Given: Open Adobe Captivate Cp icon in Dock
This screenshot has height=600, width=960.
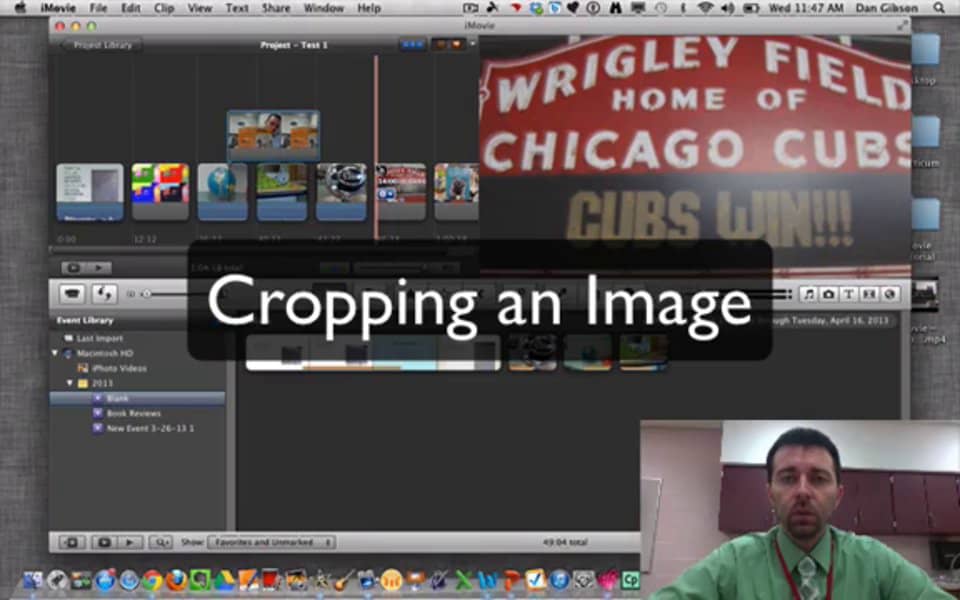Looking at the screenshot, I should coord(630,579).
